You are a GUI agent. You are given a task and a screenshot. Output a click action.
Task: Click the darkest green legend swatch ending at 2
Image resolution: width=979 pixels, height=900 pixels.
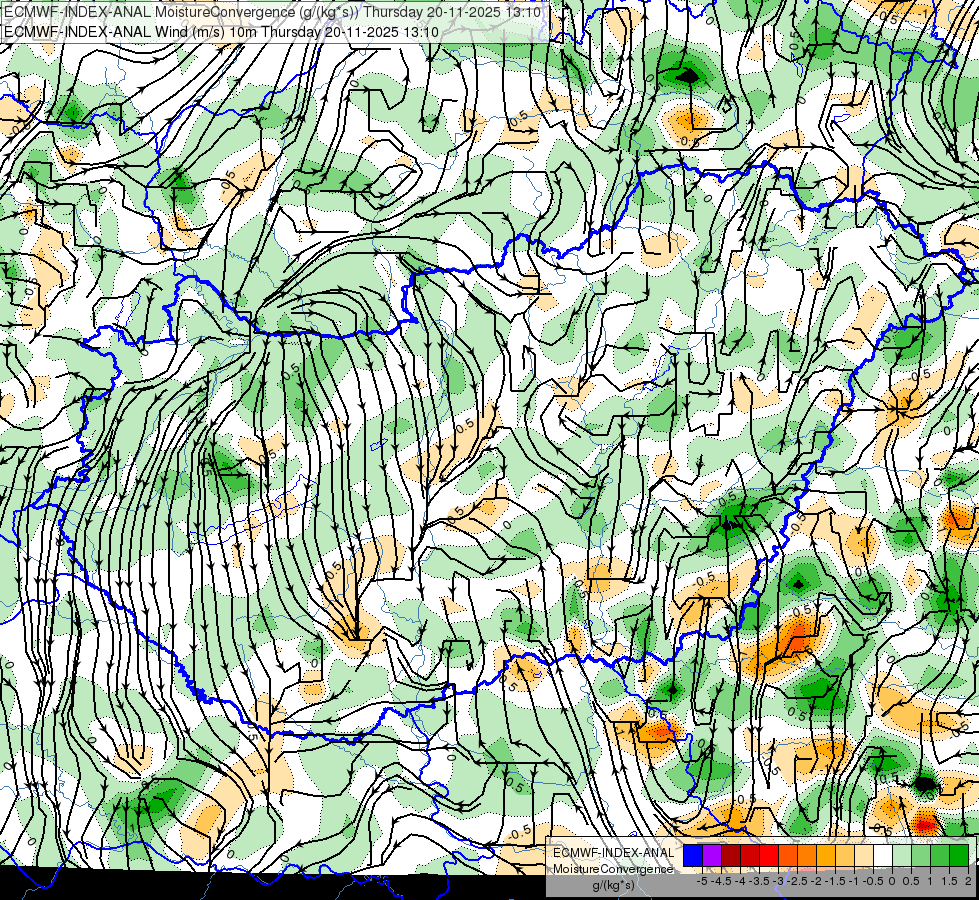click(x=959, y=856)
